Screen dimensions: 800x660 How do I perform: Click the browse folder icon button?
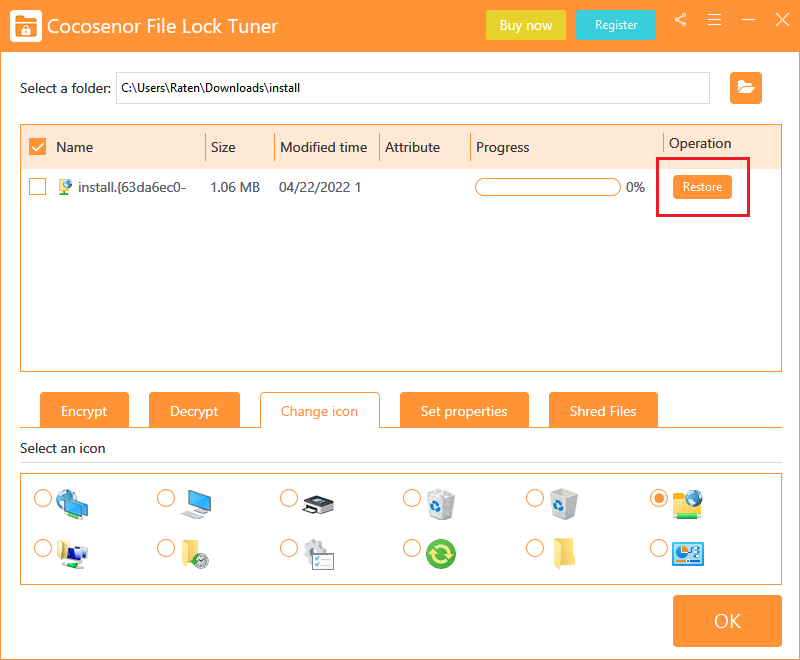(x=745, y=88)
